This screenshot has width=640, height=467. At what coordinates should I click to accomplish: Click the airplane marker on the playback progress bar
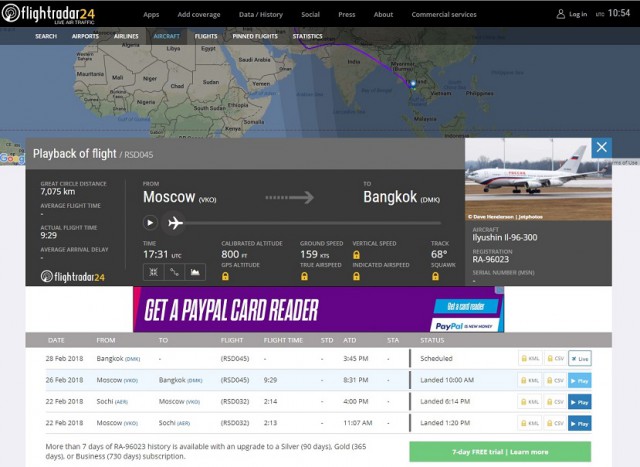point(175,223)
